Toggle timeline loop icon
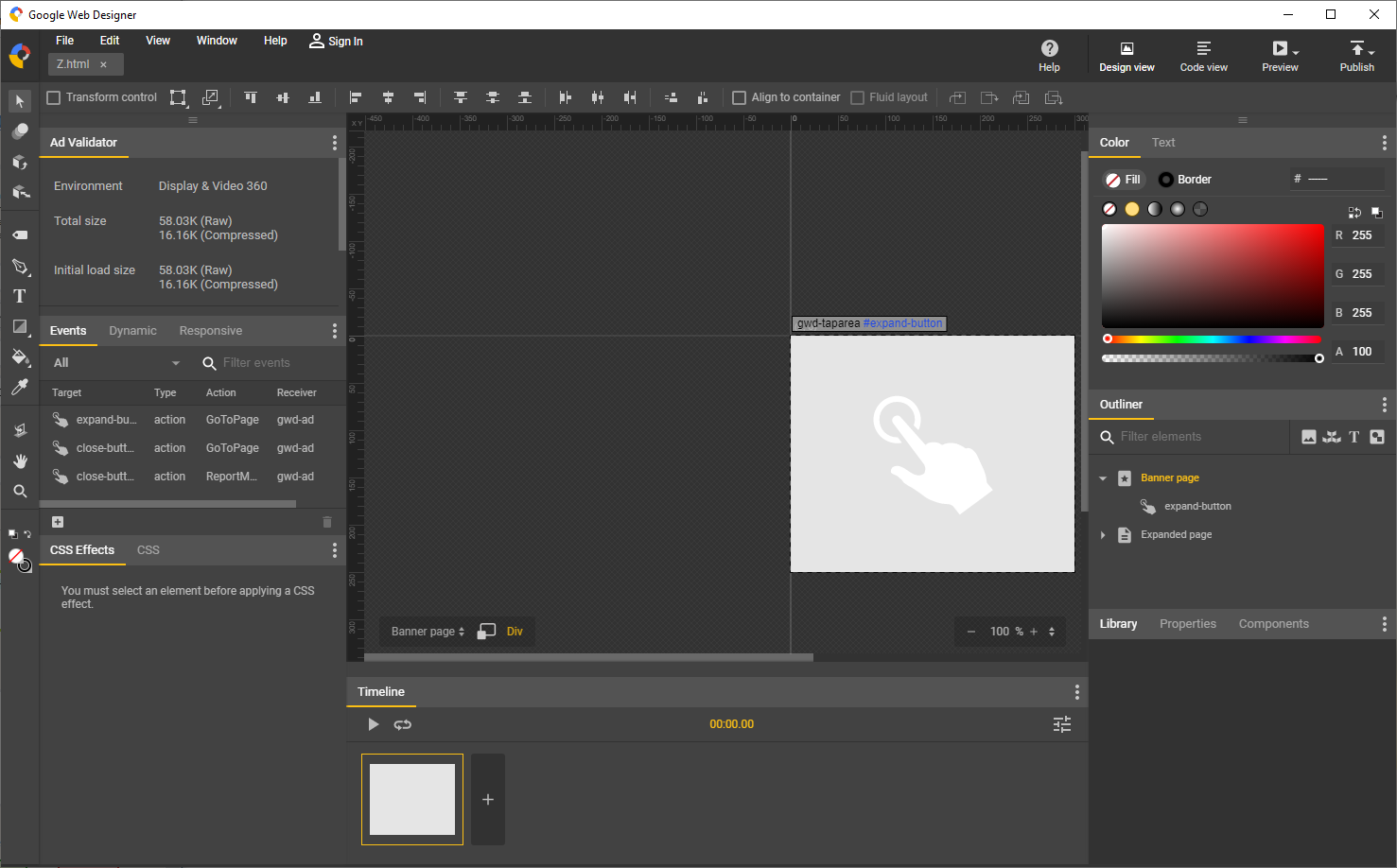This screenshot has width=1397, height=868. point(403,724)
